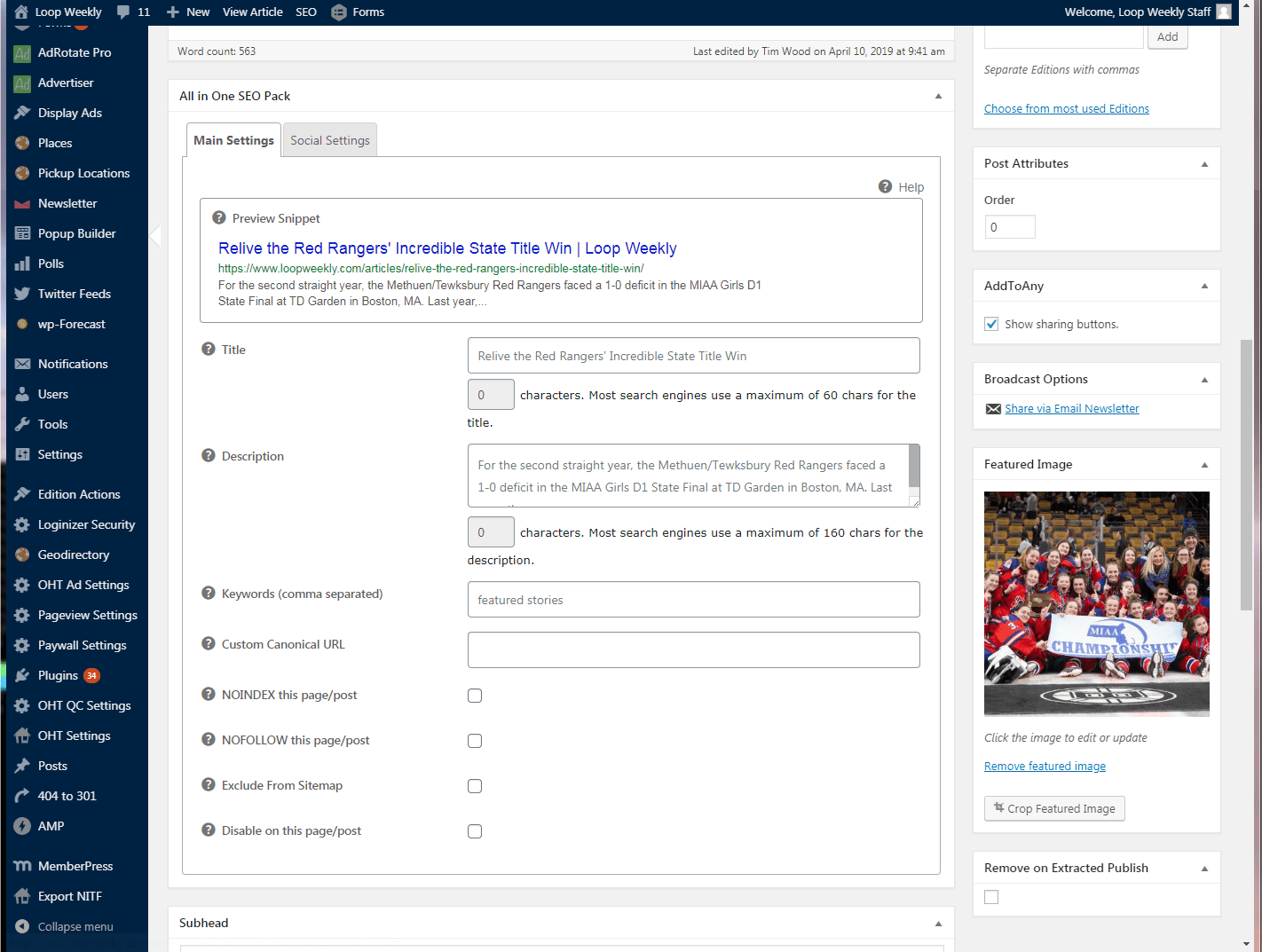Screen dimensions: 1262x952
Task: Open Loginizer Security gear icon
Action: click(x=22, y=524)
